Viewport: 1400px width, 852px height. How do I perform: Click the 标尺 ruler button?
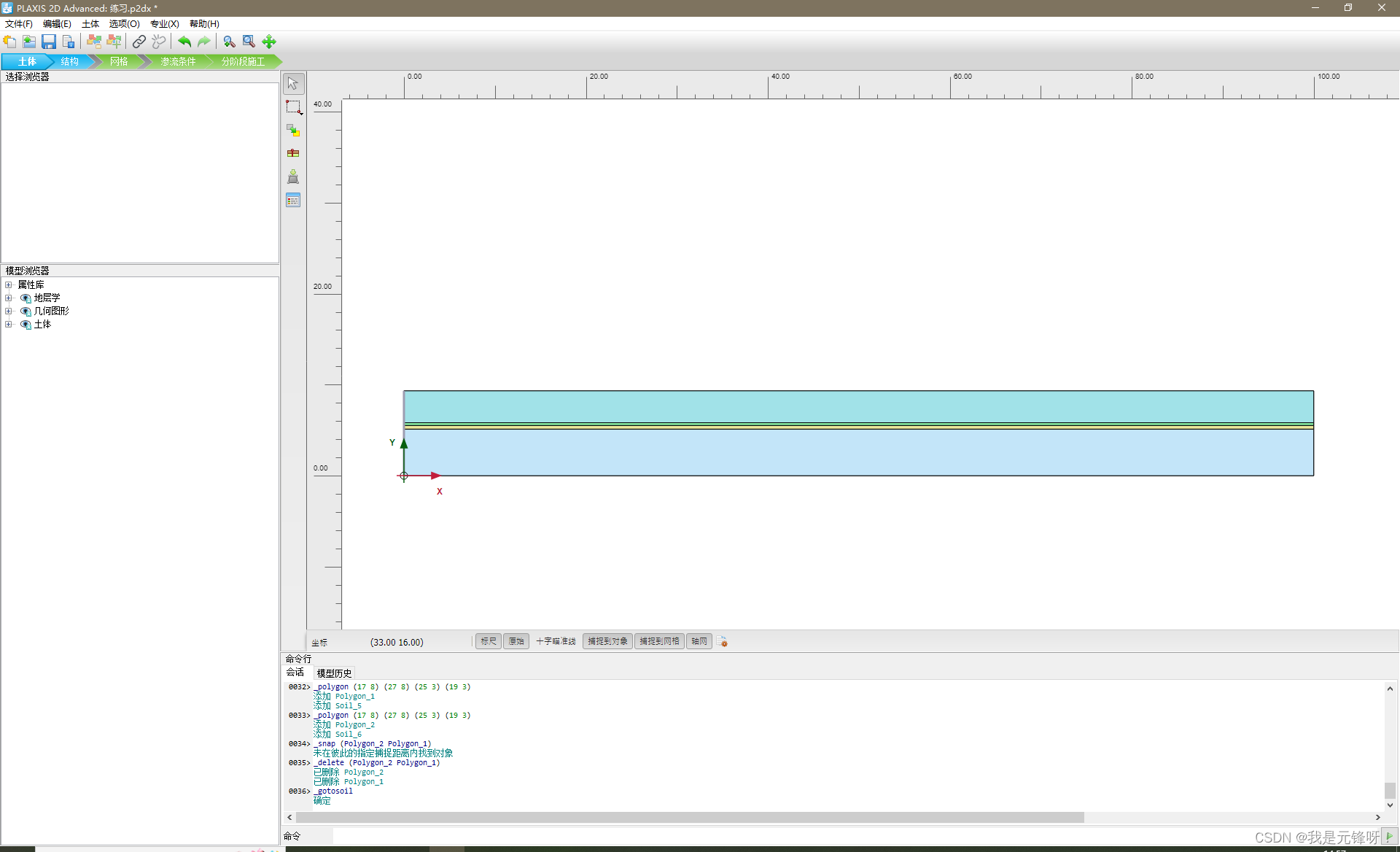pos(488,641)
